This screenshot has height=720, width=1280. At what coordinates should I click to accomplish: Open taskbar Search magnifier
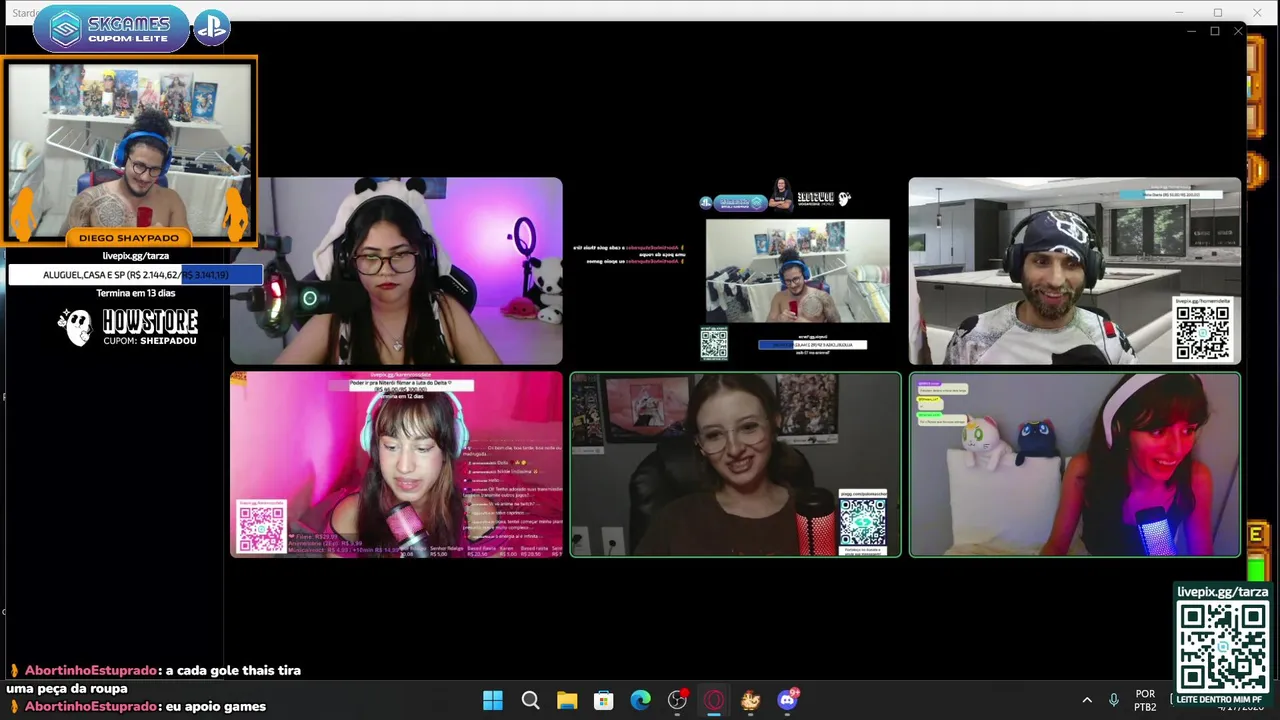530,700
